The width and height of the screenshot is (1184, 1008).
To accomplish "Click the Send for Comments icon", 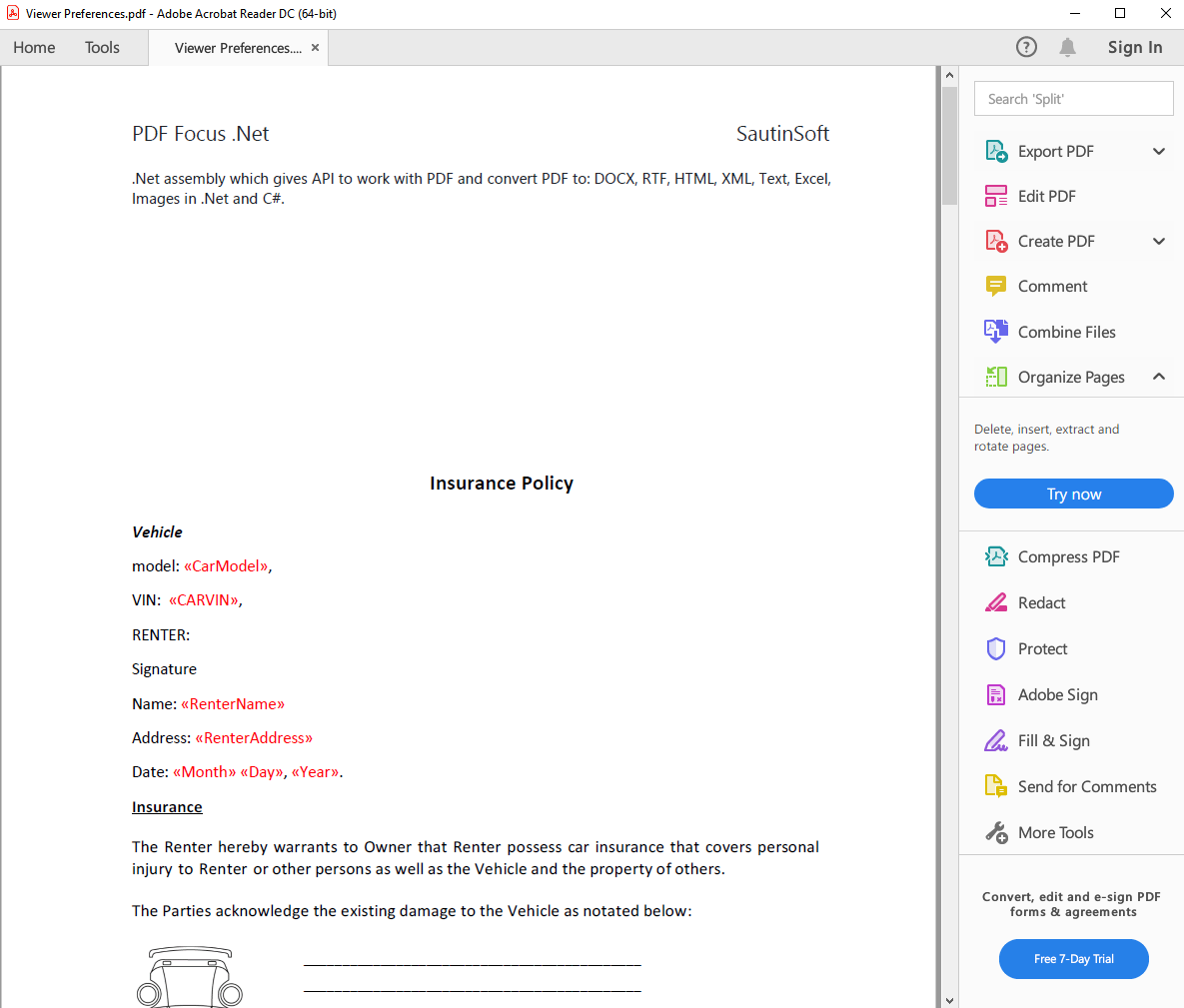I will (996, 786).
